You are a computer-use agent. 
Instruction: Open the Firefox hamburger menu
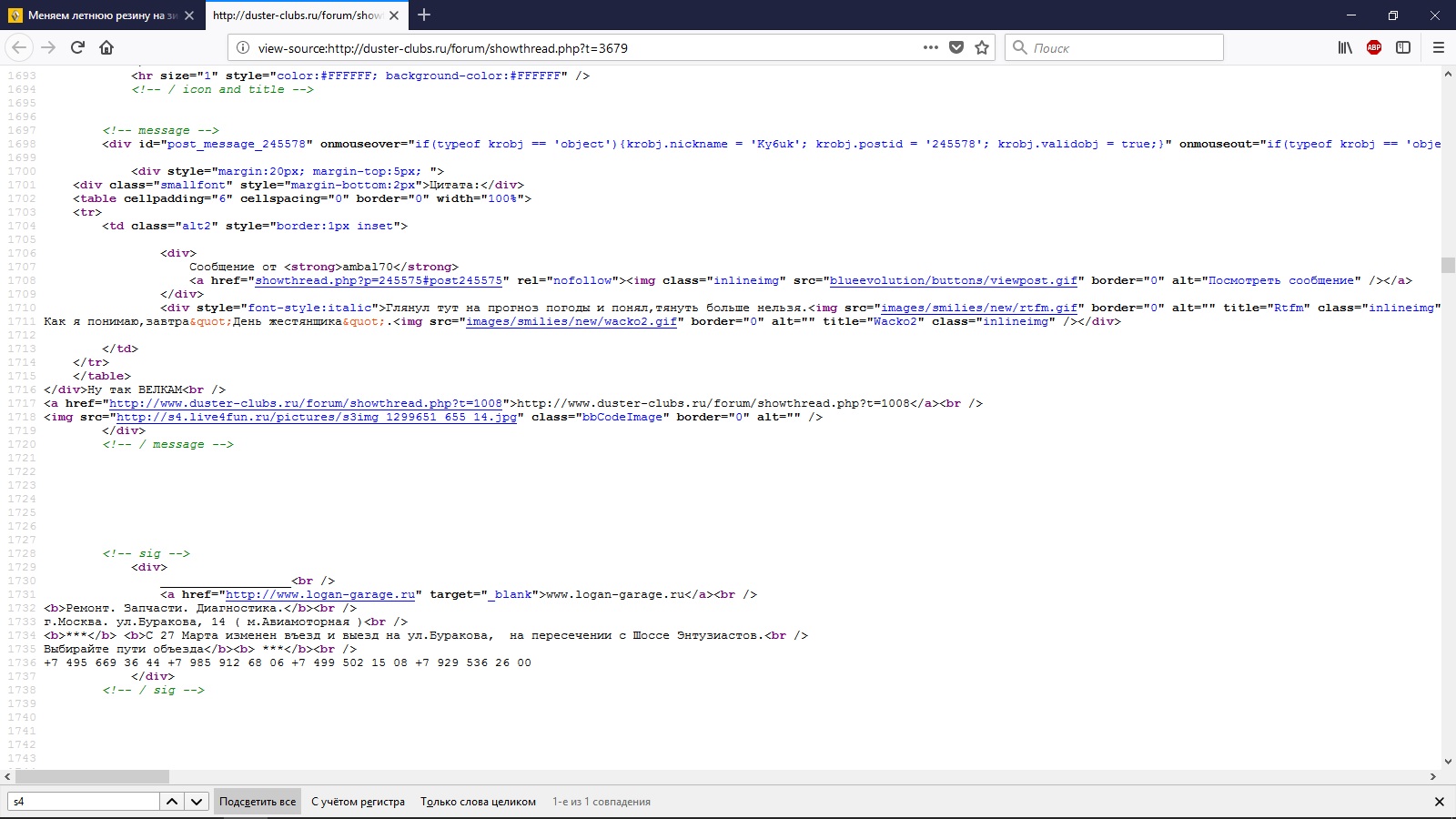tap(1439, 47)
